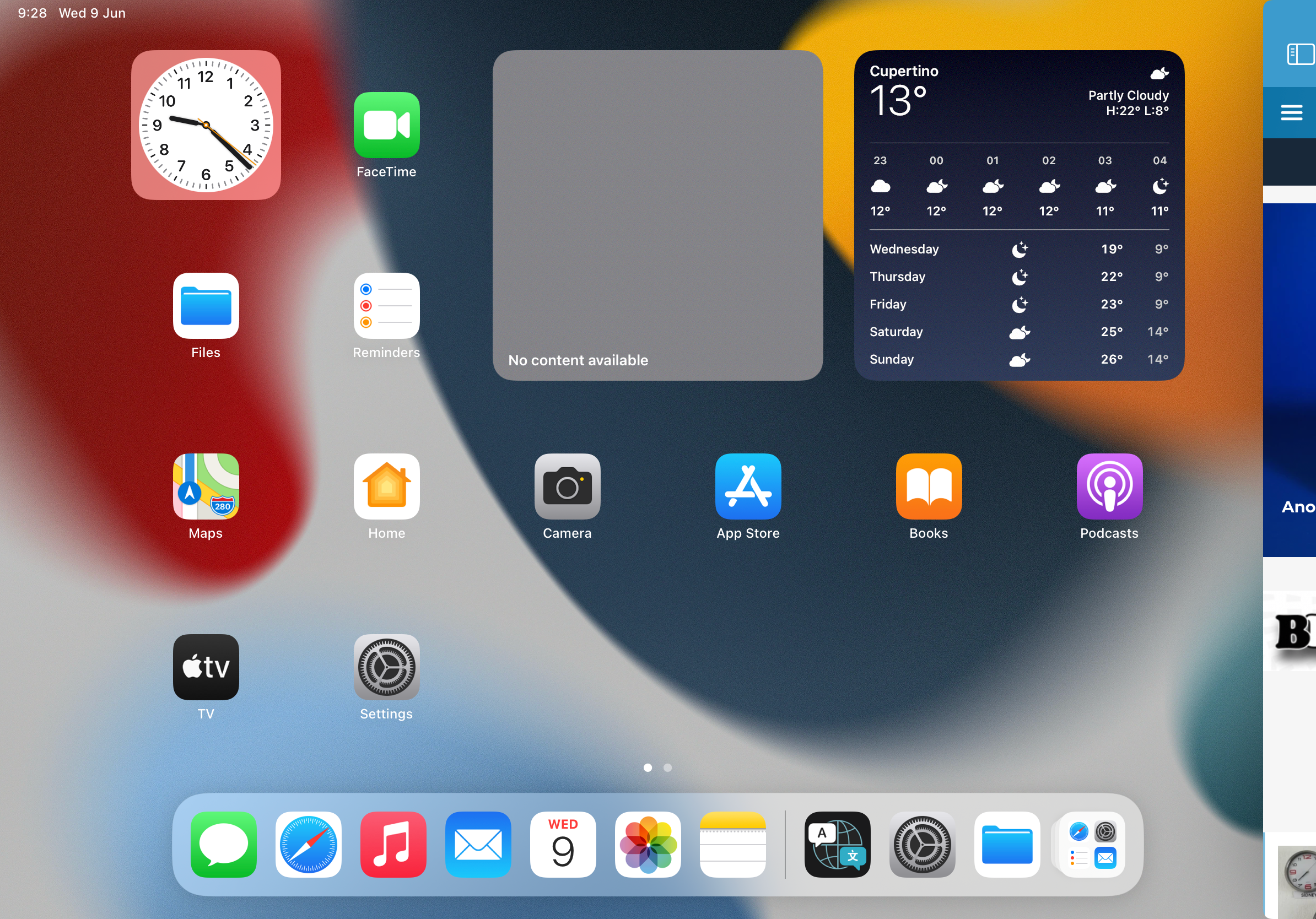
Task: Open the Reminders app
Action: click(386, 305)
